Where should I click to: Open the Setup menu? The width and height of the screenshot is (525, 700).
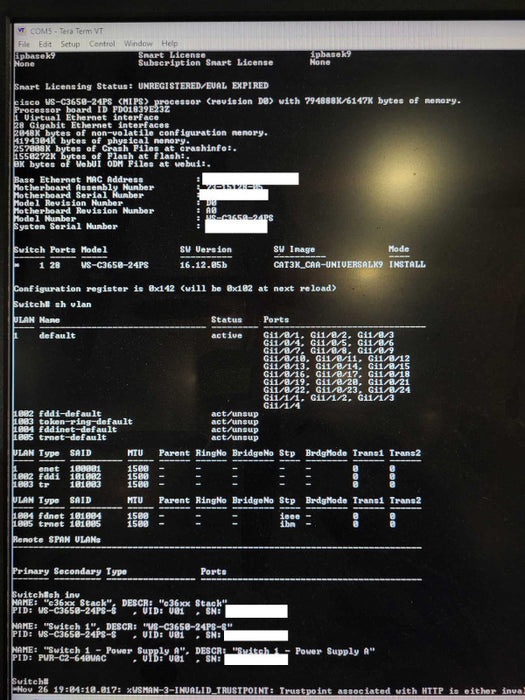tap(70, 44)
